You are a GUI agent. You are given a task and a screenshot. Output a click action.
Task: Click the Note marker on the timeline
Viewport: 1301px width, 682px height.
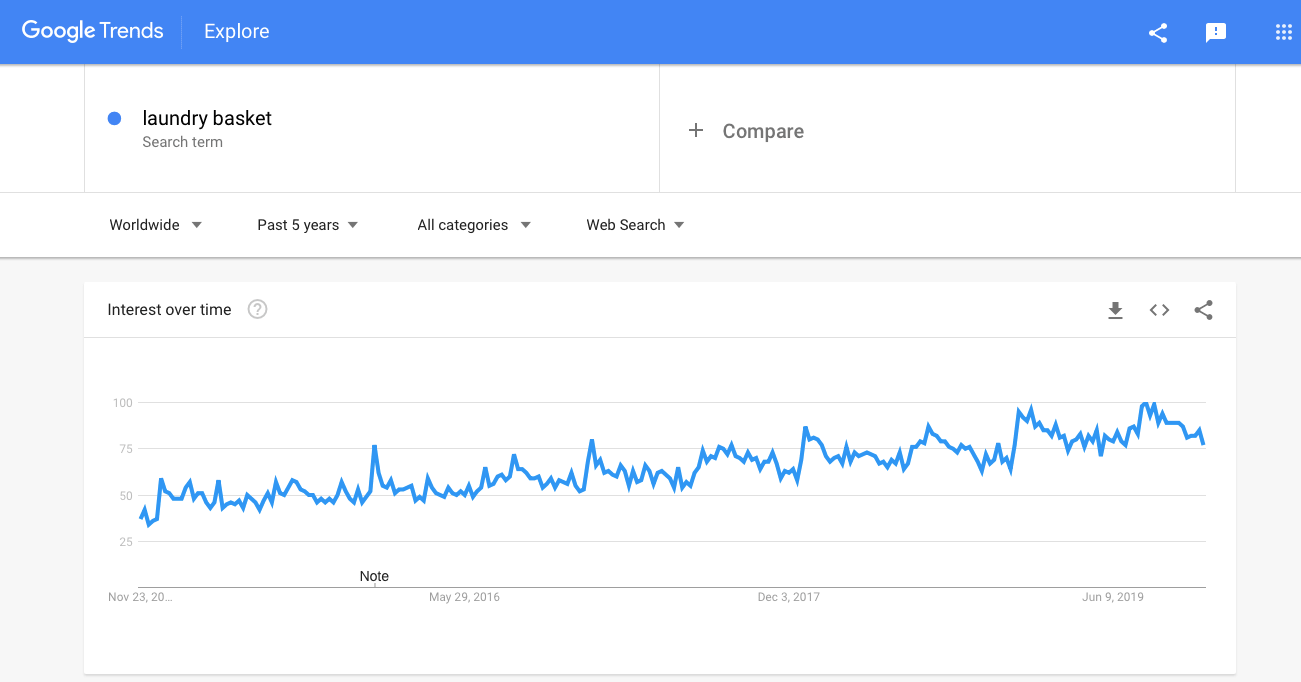(374, 576)
